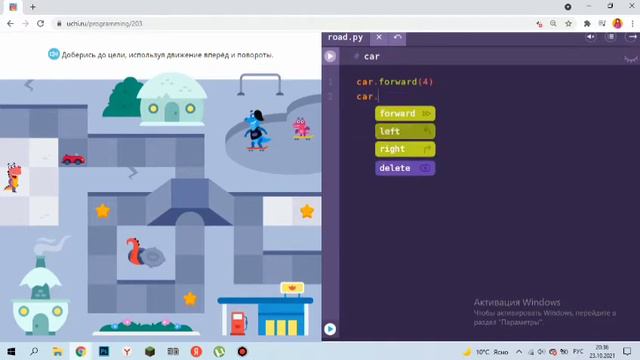Reload the page

pos(40,24)
